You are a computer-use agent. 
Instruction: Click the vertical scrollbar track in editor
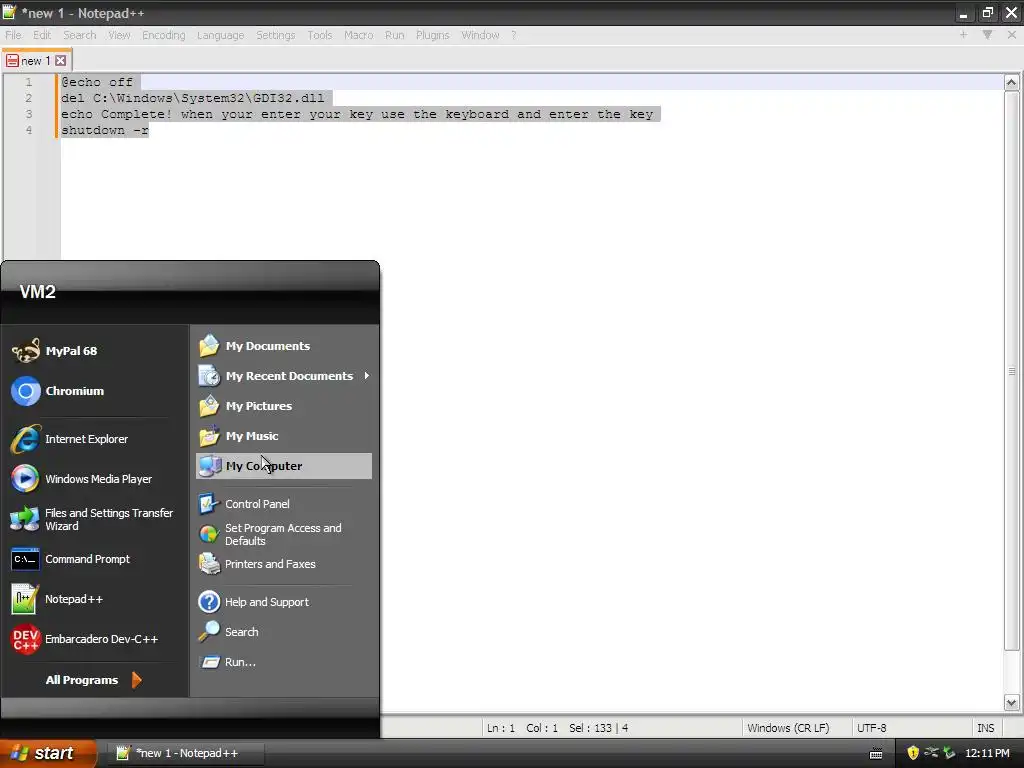click(x=1011, y=673)
